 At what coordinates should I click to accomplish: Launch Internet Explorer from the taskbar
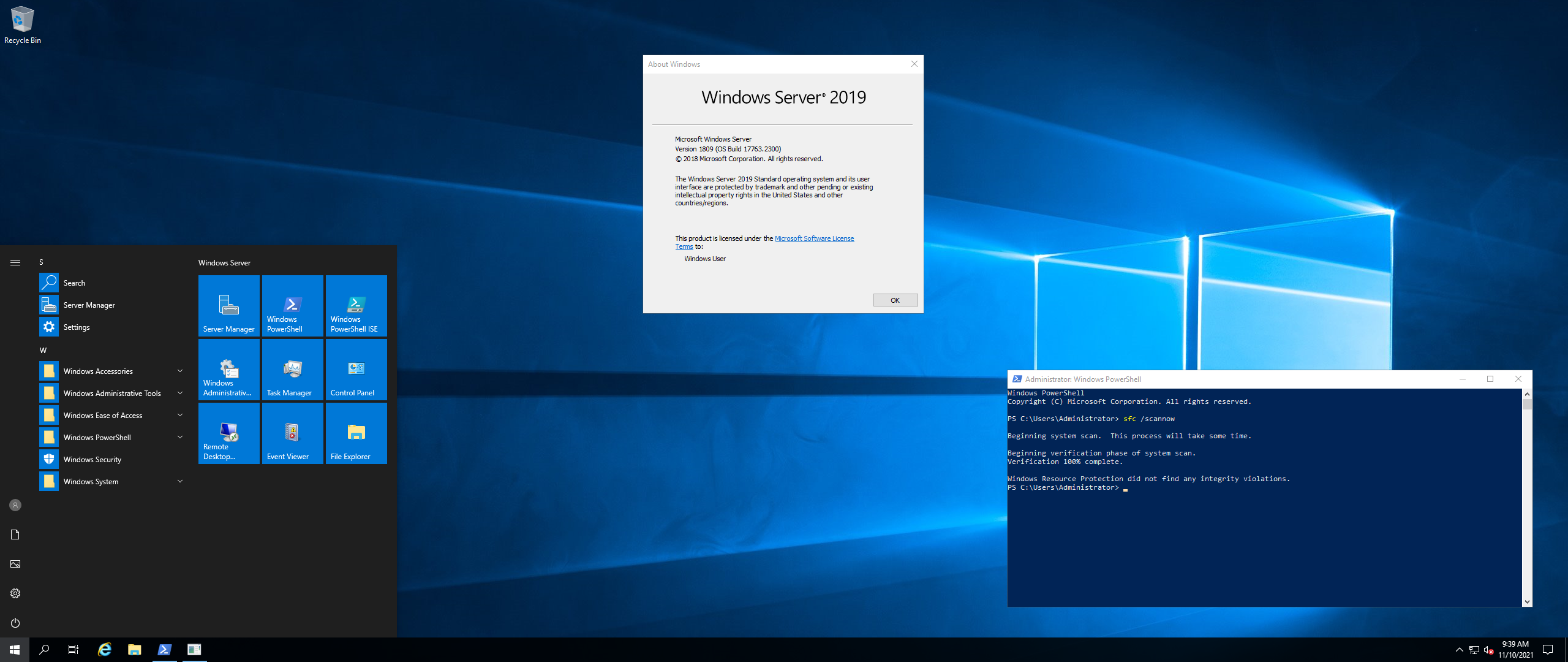click(105, 650)
